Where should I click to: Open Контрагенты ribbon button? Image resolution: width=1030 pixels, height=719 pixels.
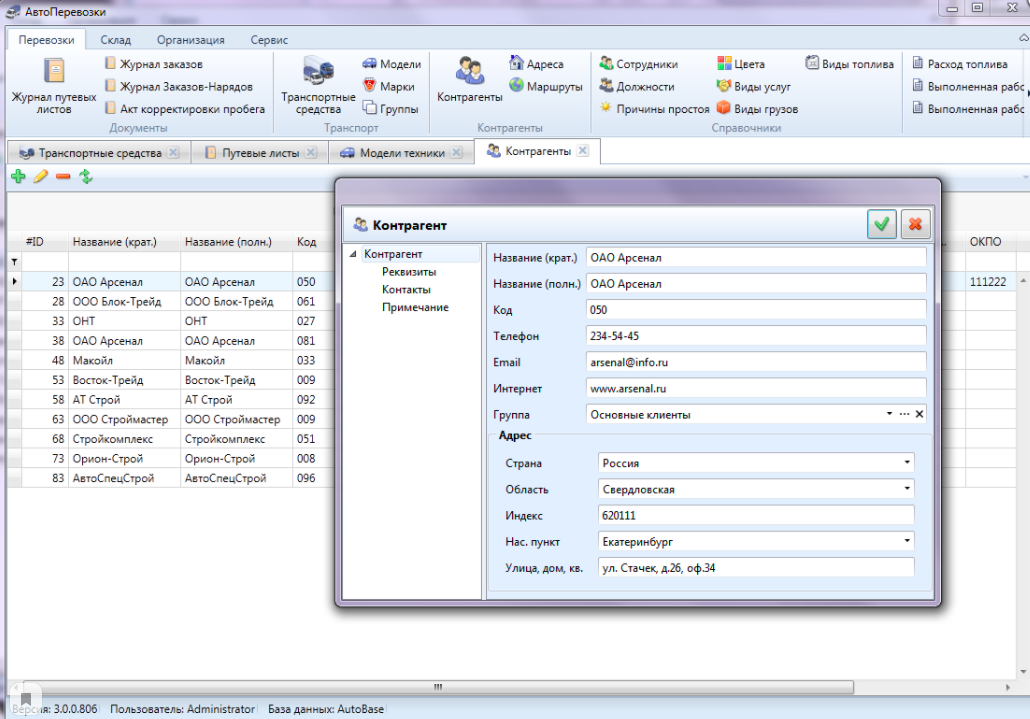point(470,79)
